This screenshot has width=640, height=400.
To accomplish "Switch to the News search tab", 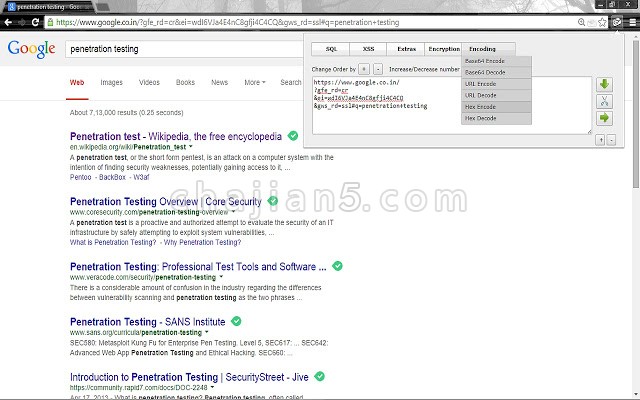I will coord(220,82).
